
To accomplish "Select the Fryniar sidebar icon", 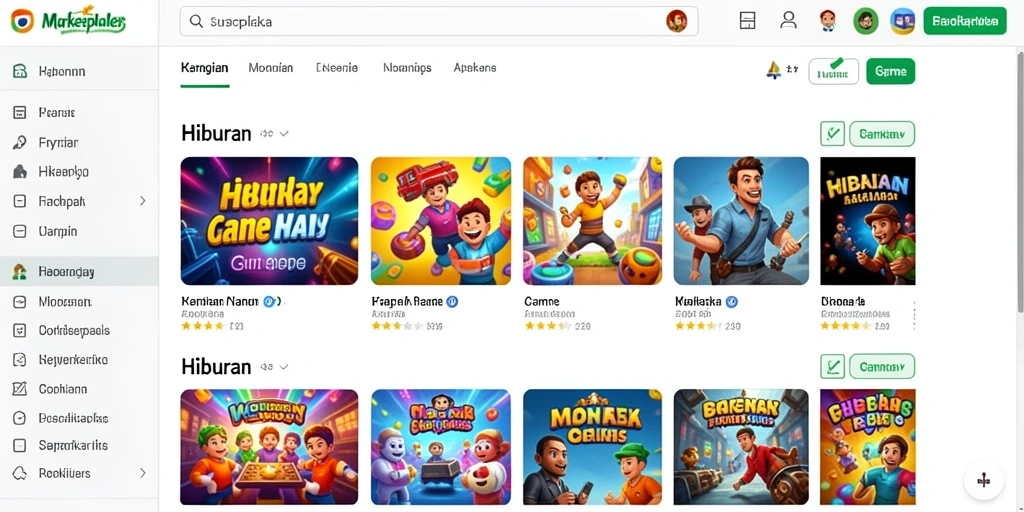I will (x=20, y=142).
